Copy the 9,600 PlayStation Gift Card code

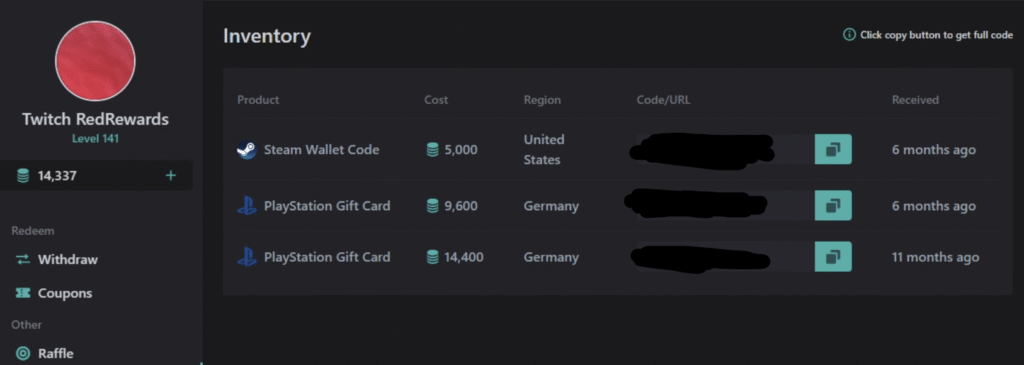833,206
